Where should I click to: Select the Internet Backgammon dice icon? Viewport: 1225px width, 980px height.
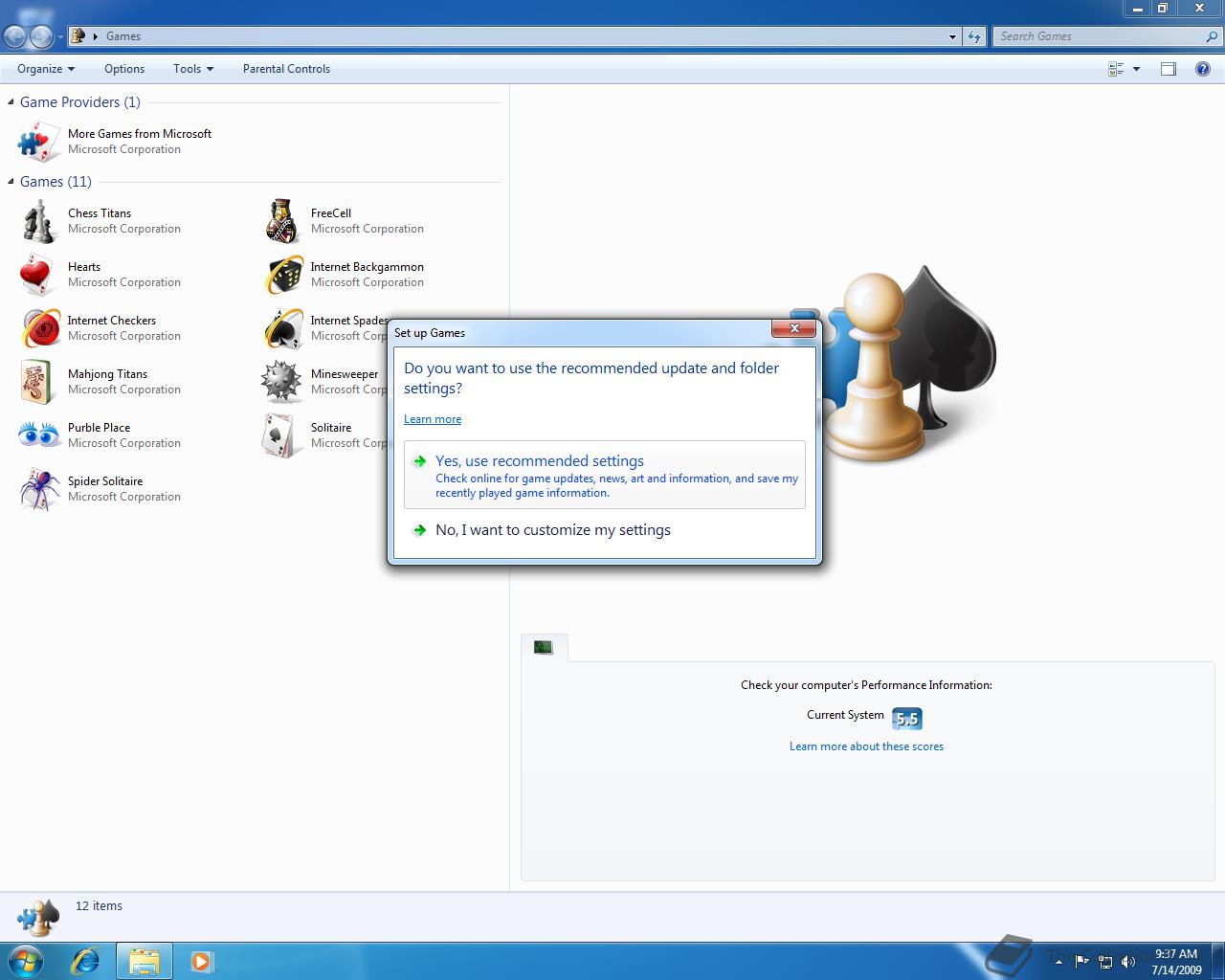pyautogui.click(x=283, y=275)
